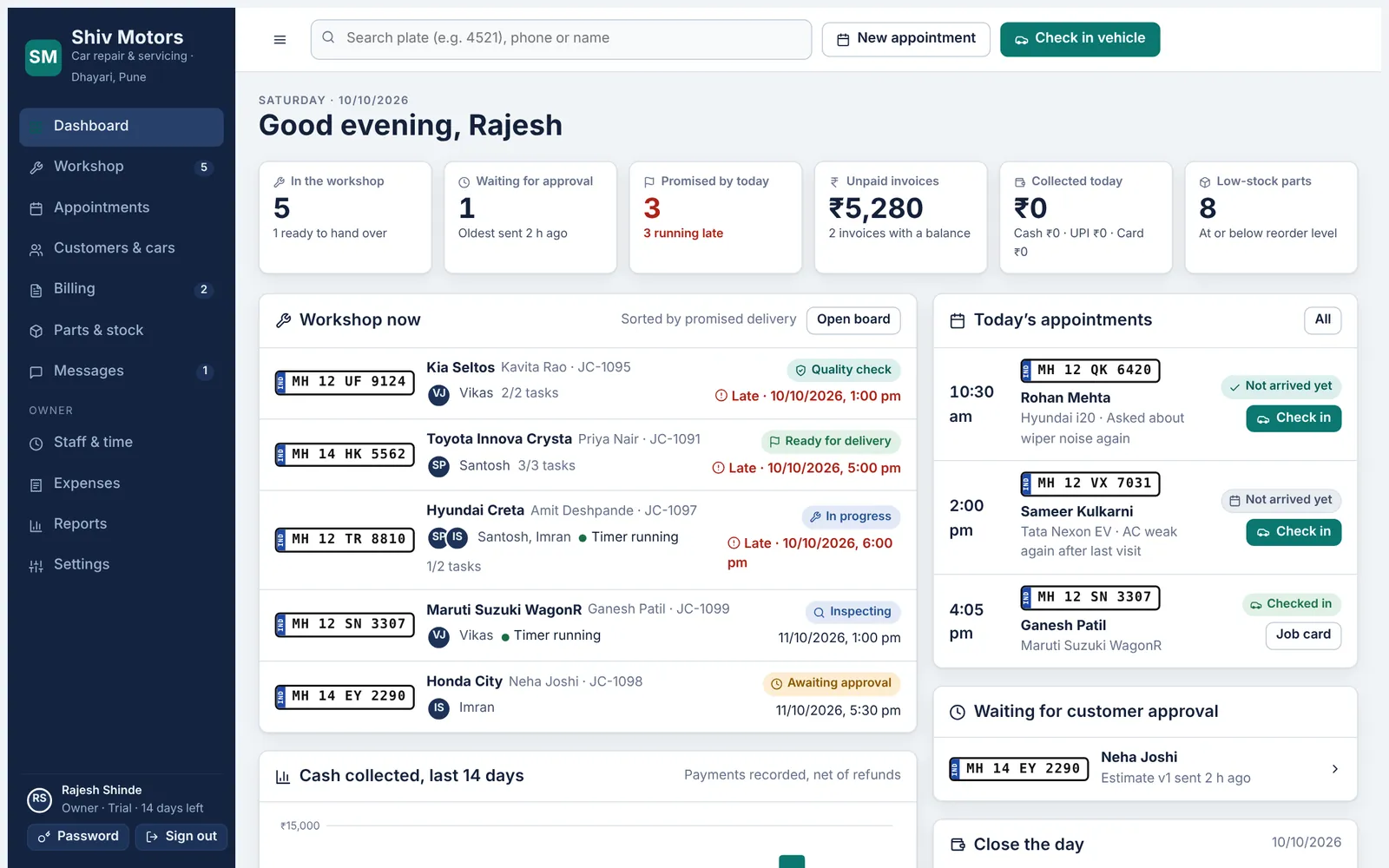The width and height of the screenshot is (1389, 868).
Task: Go to Parts & stock
Action: point(122,330)
